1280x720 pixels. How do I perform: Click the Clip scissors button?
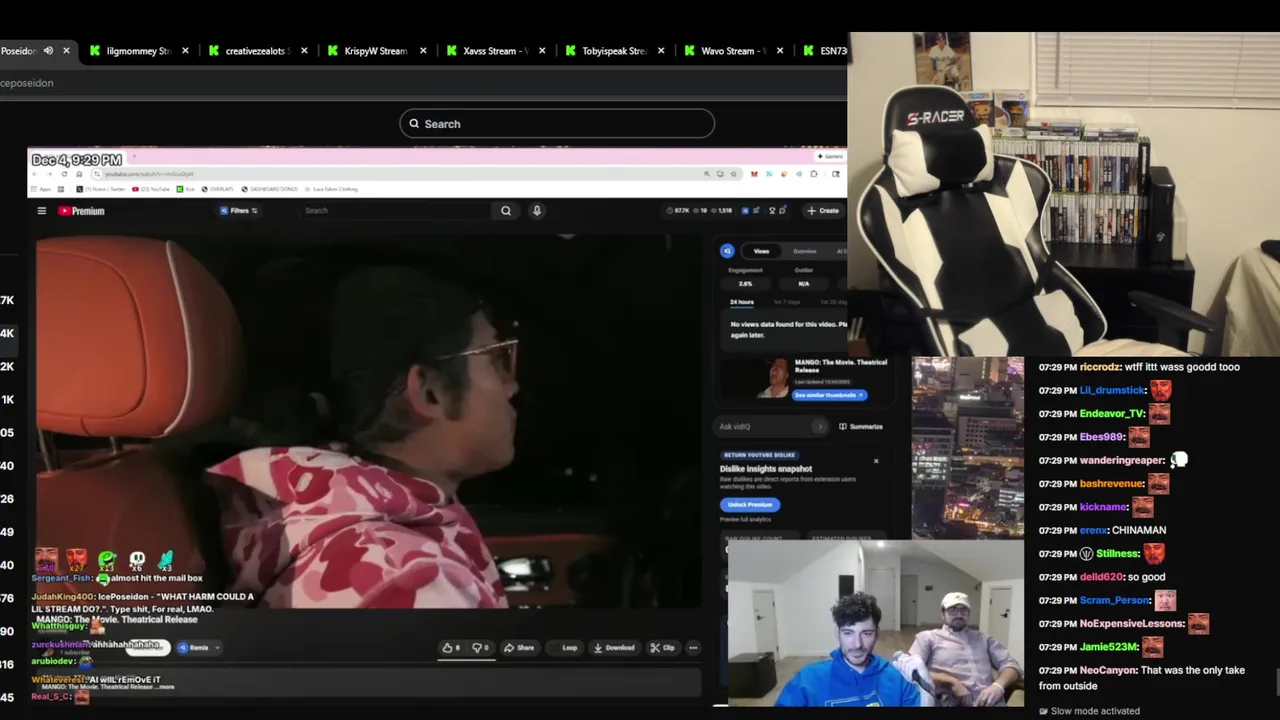click(x=662, y=648)
